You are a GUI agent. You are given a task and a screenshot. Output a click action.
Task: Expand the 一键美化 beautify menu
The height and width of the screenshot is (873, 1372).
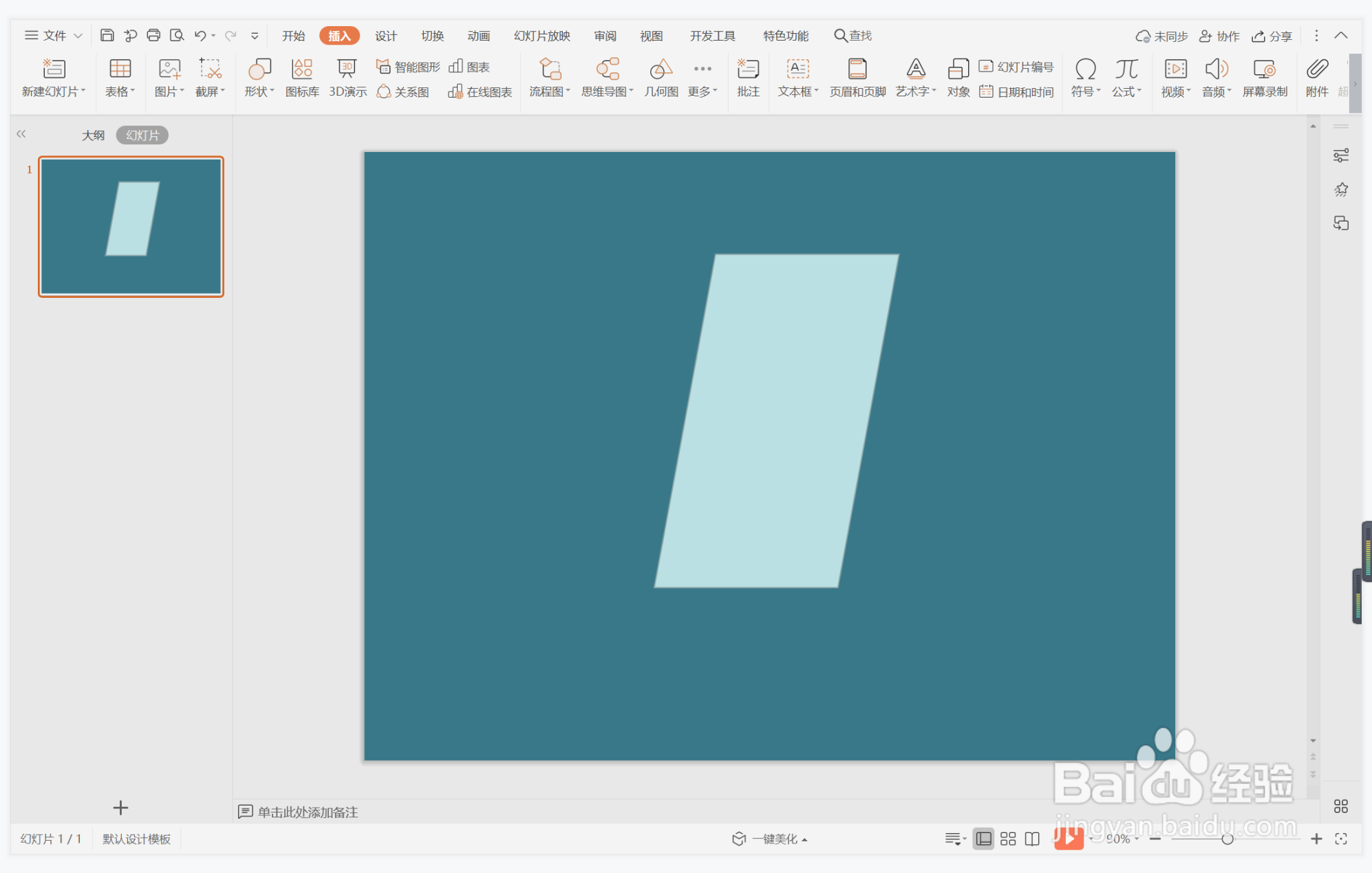pyautogui.click(x=772, y=839)
